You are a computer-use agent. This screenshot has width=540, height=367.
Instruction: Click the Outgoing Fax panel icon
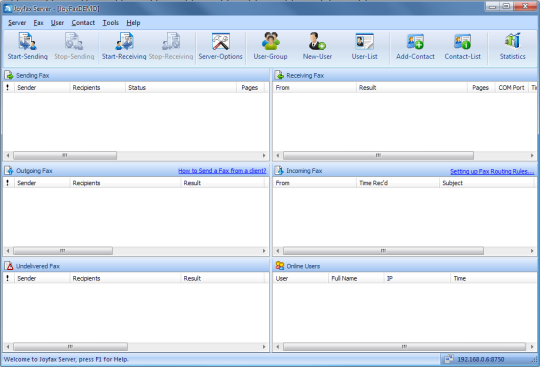[x=9, y=170]
